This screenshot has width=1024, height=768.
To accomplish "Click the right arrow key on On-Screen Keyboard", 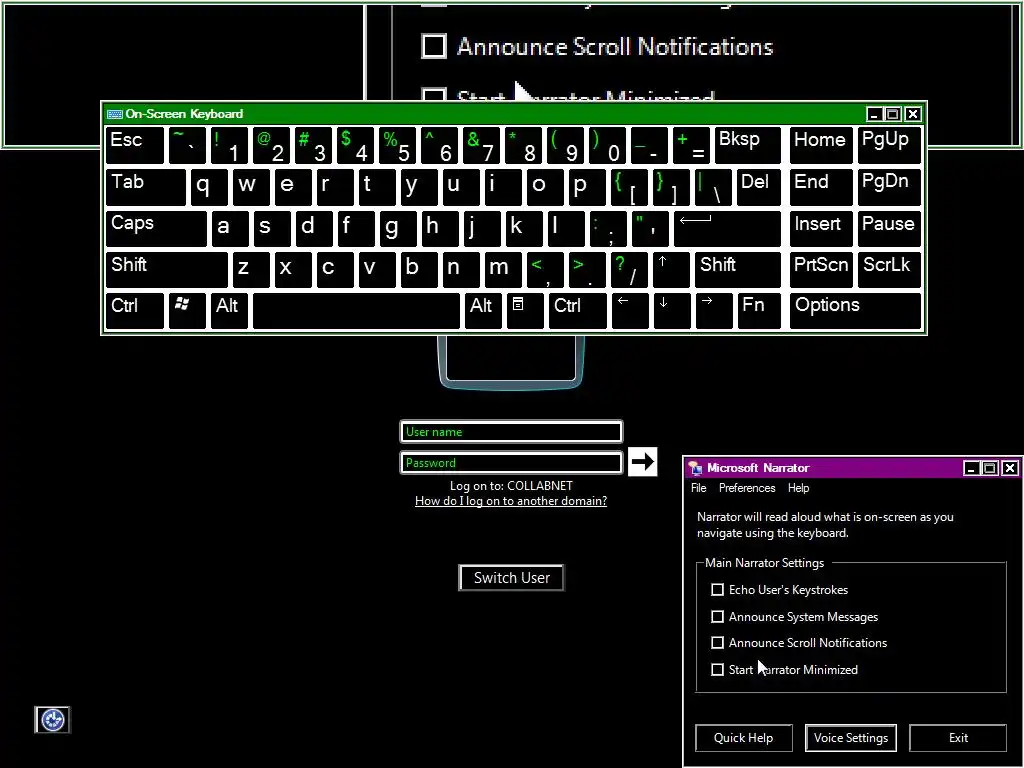I will click(714, 311).
